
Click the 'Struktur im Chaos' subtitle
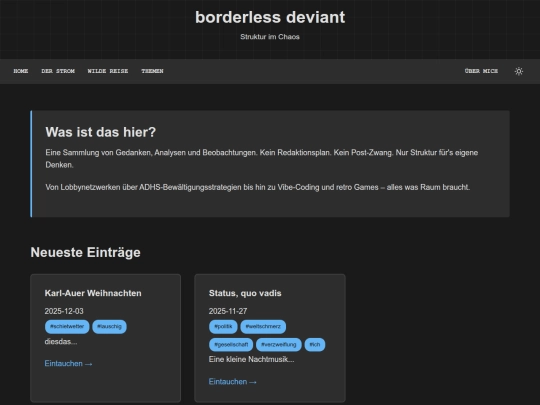[270, 37]
